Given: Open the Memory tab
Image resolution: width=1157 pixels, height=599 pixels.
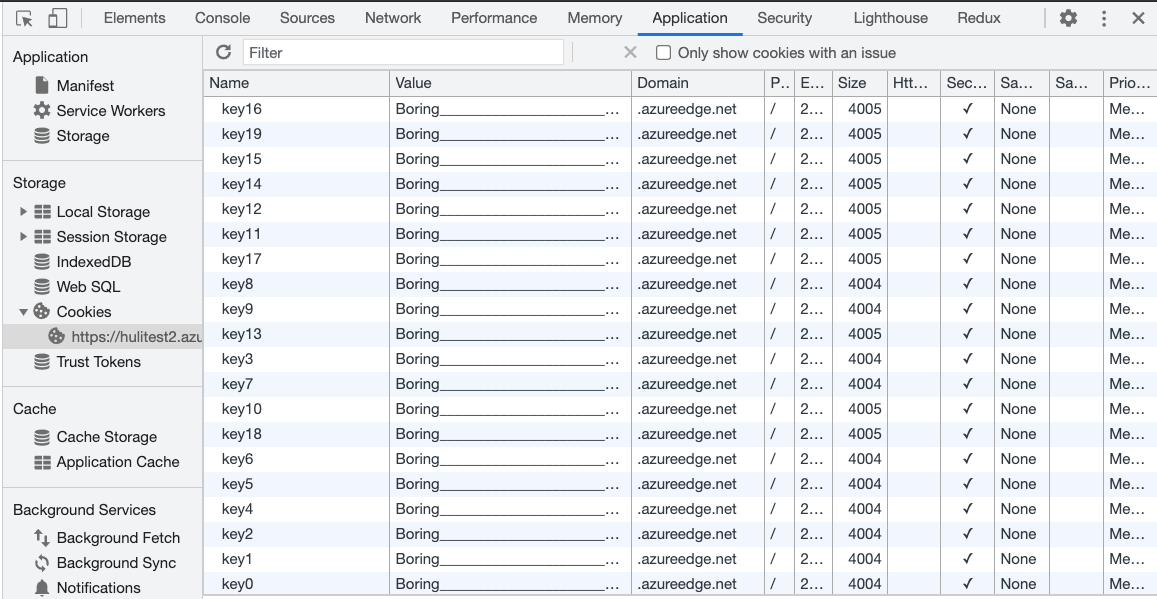Looking at the screenshot, I should coord(595,18).
